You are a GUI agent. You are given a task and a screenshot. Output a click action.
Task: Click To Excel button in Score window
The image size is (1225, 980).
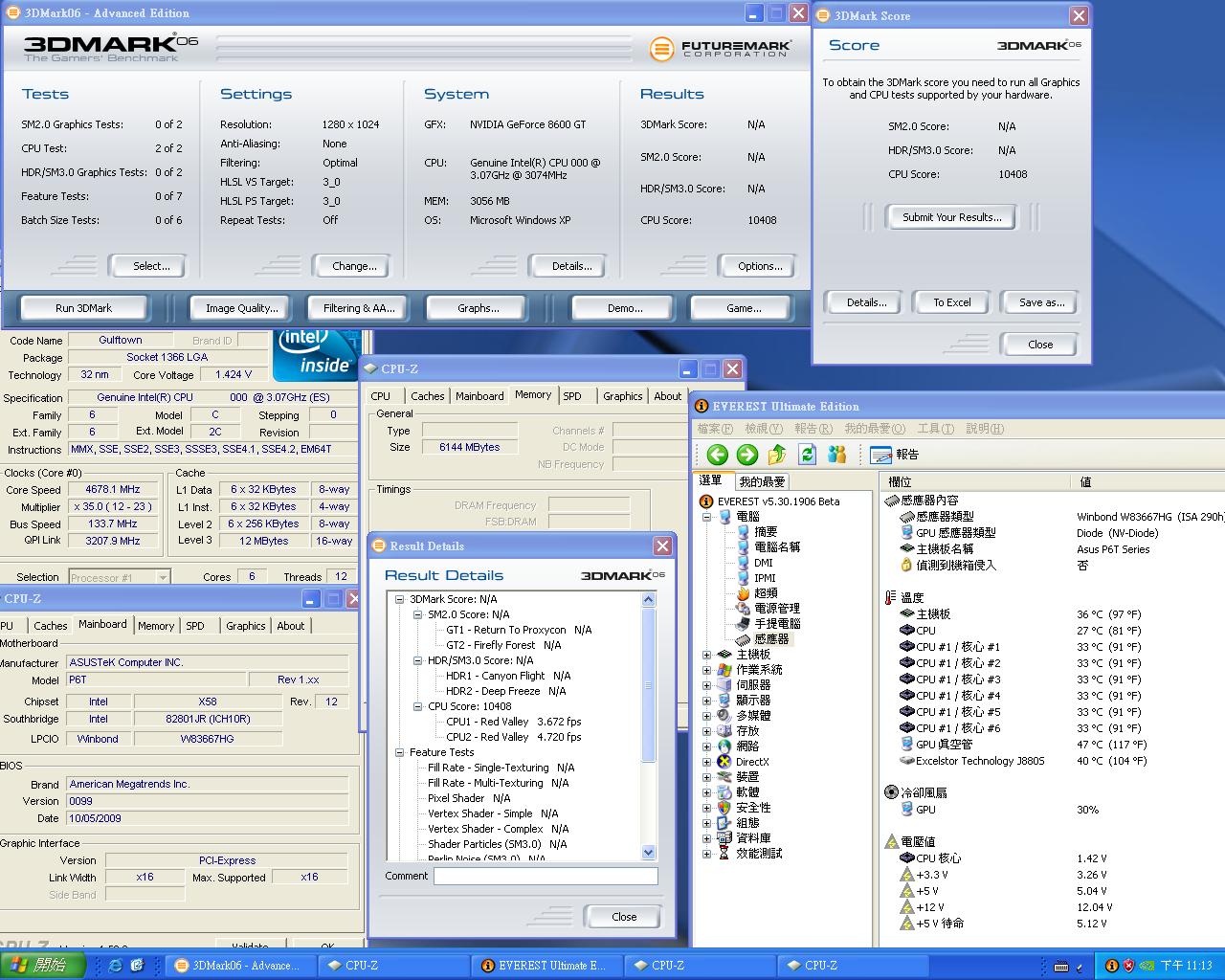952,302
